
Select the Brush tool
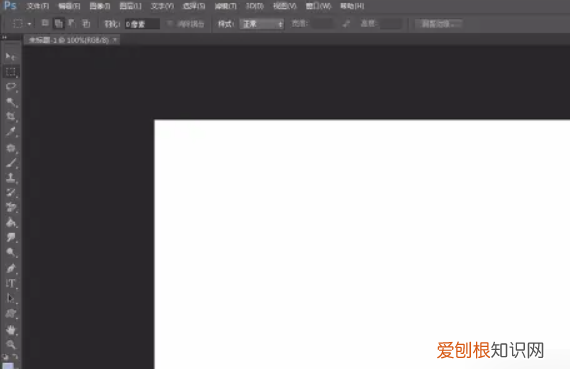[x=11, y=163]
